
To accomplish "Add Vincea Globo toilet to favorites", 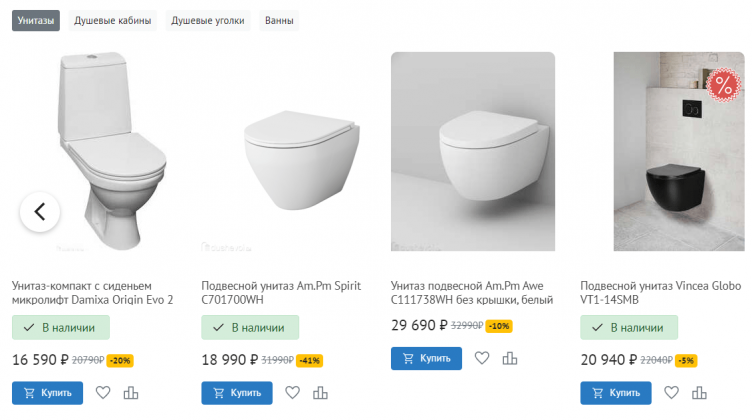I will (672, 393).
